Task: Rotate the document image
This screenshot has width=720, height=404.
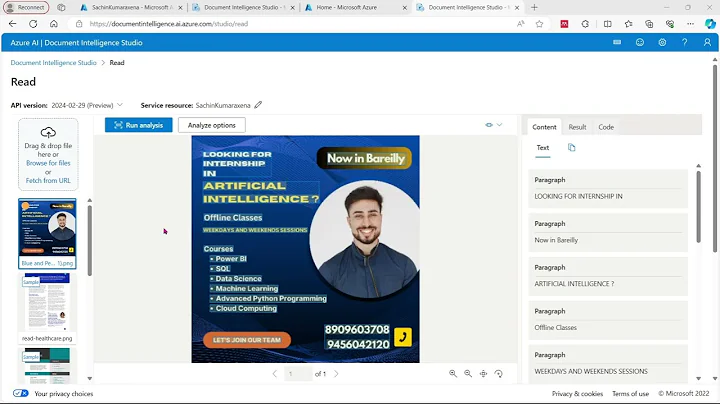Action: click(499, 374)
